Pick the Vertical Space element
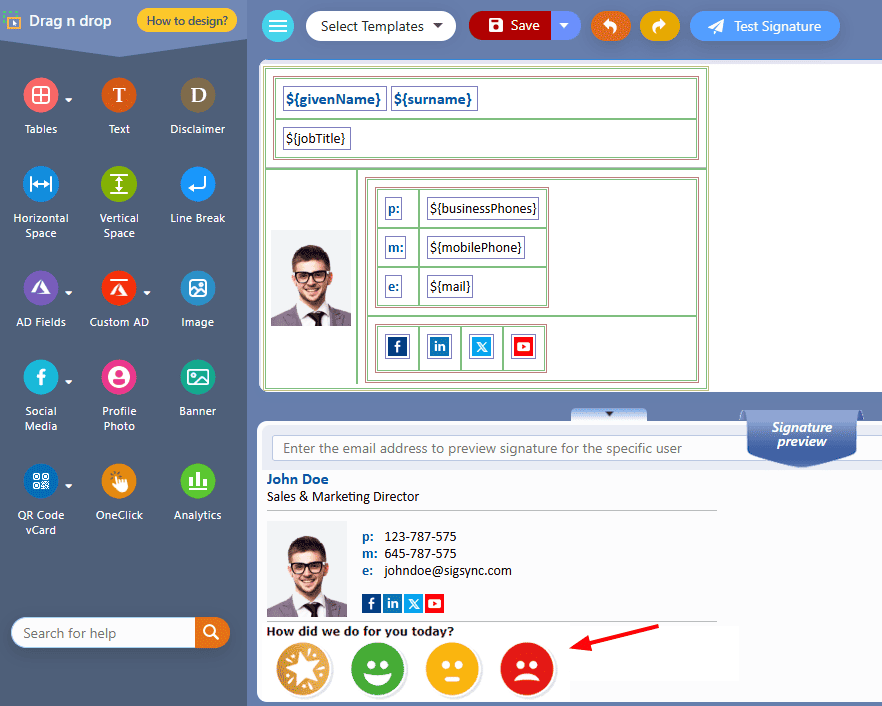This screenshot has width=882, height=706. point(119,184)
